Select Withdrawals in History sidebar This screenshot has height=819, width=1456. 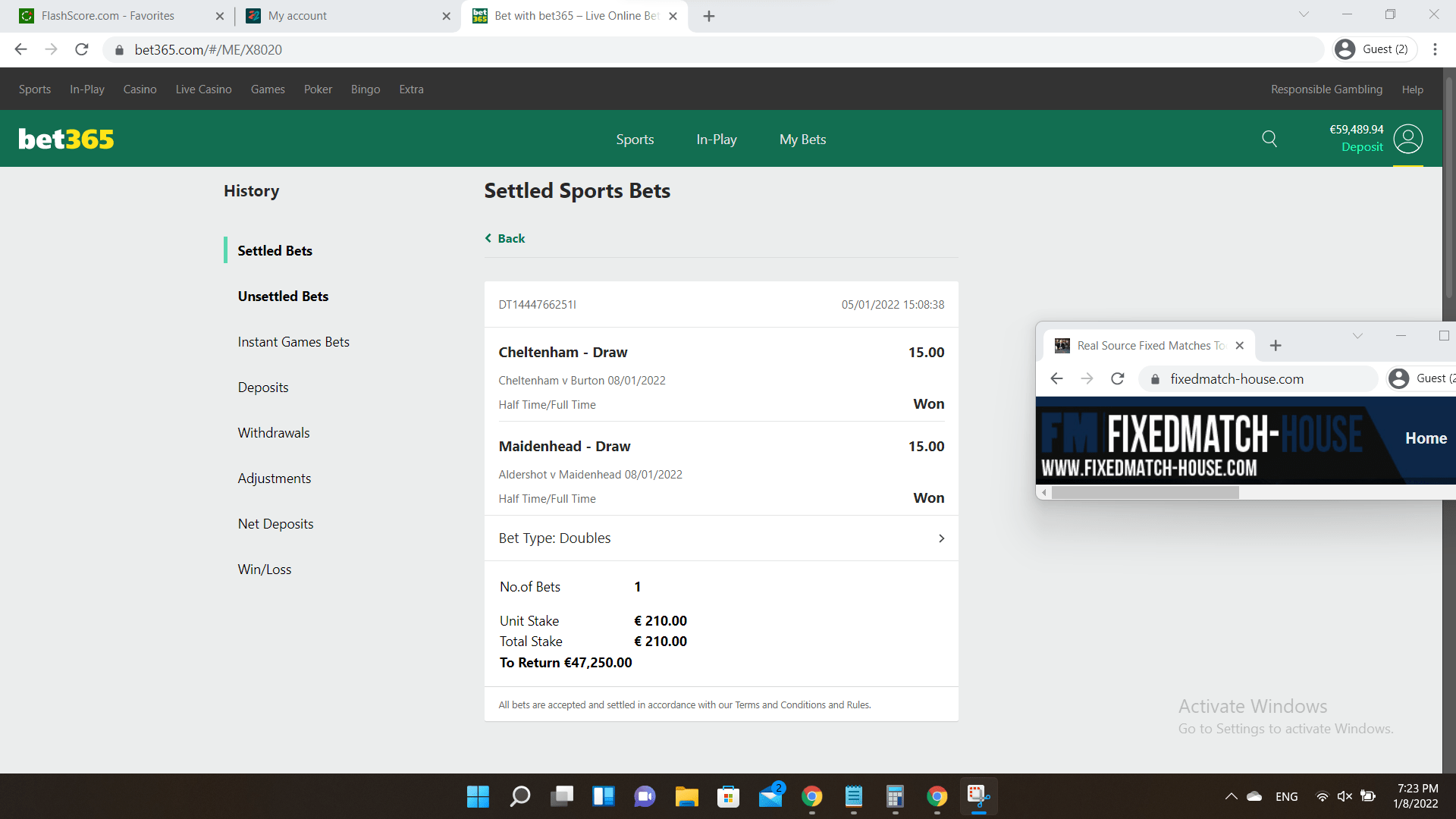(x=274, y=433)
